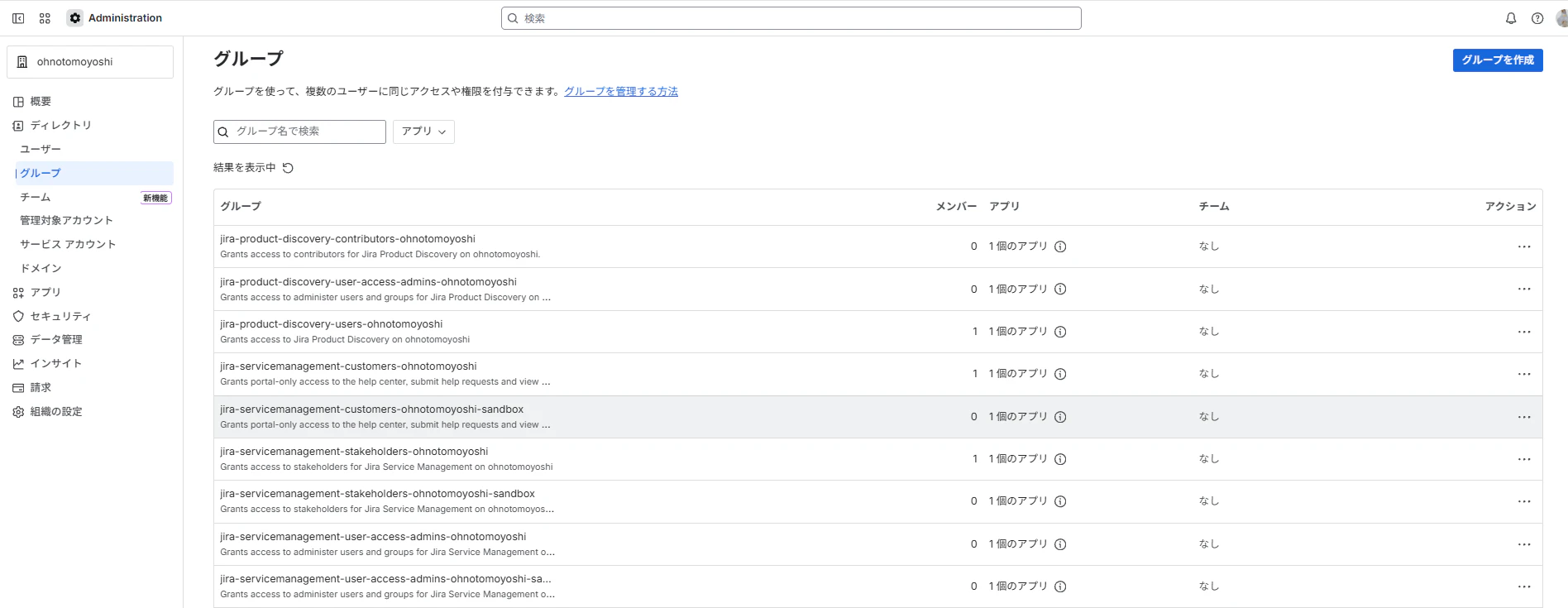Open 組織の設定 in the sidebar
Screen dimensions: 1568x608
point(90,412)
